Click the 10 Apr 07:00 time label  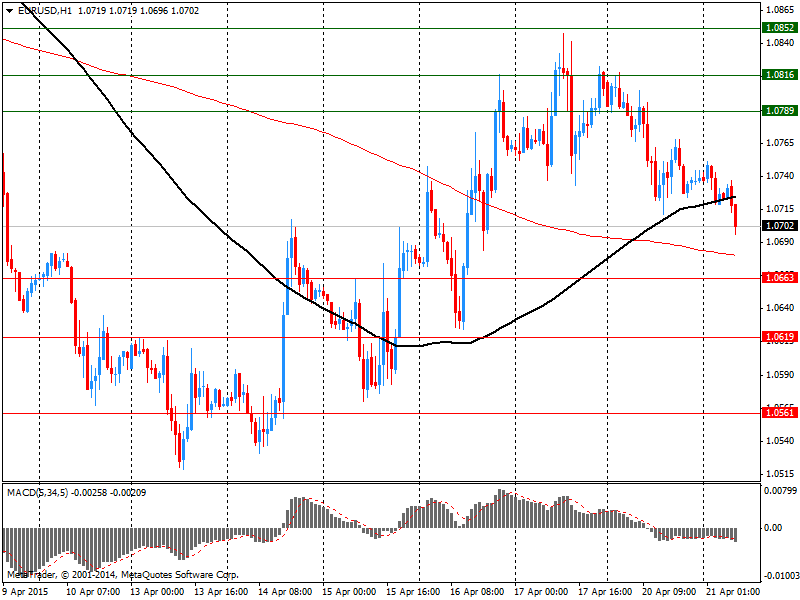coord(93,592)
